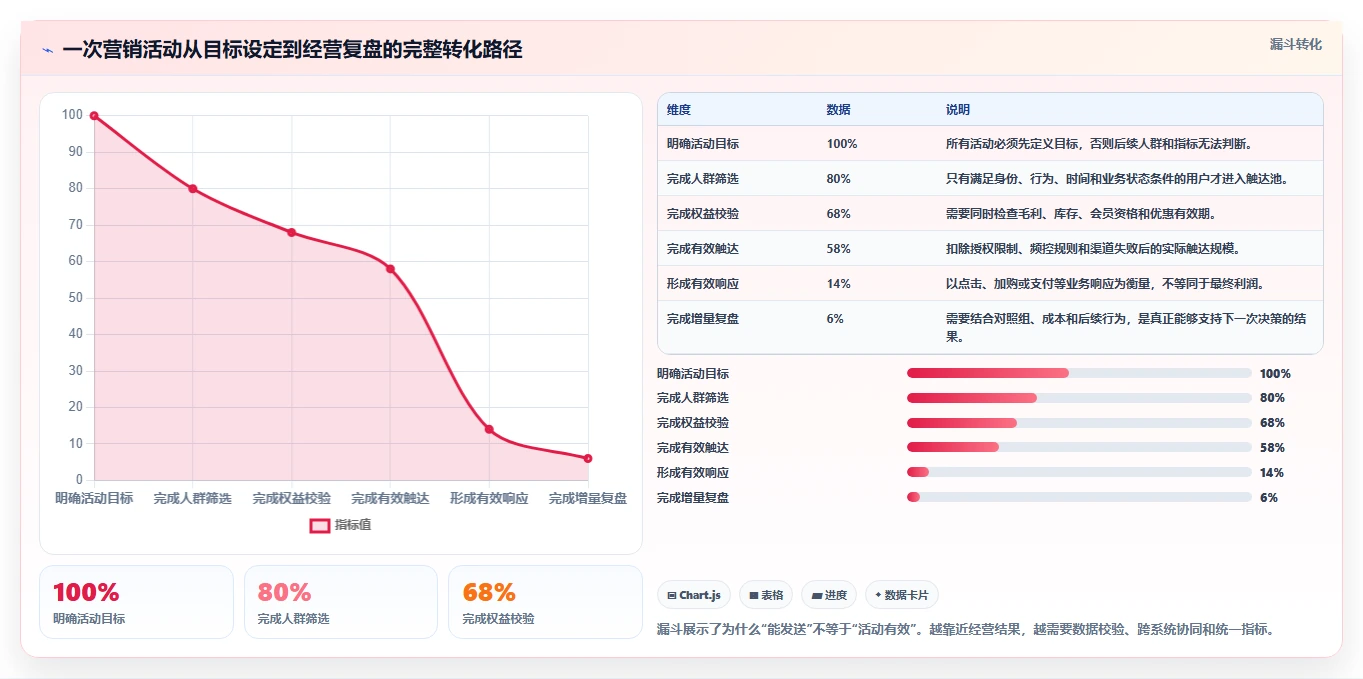Click the 完成有效触达 progress bar
The image size is (1363, 679).
click(x=1079, y=447)
